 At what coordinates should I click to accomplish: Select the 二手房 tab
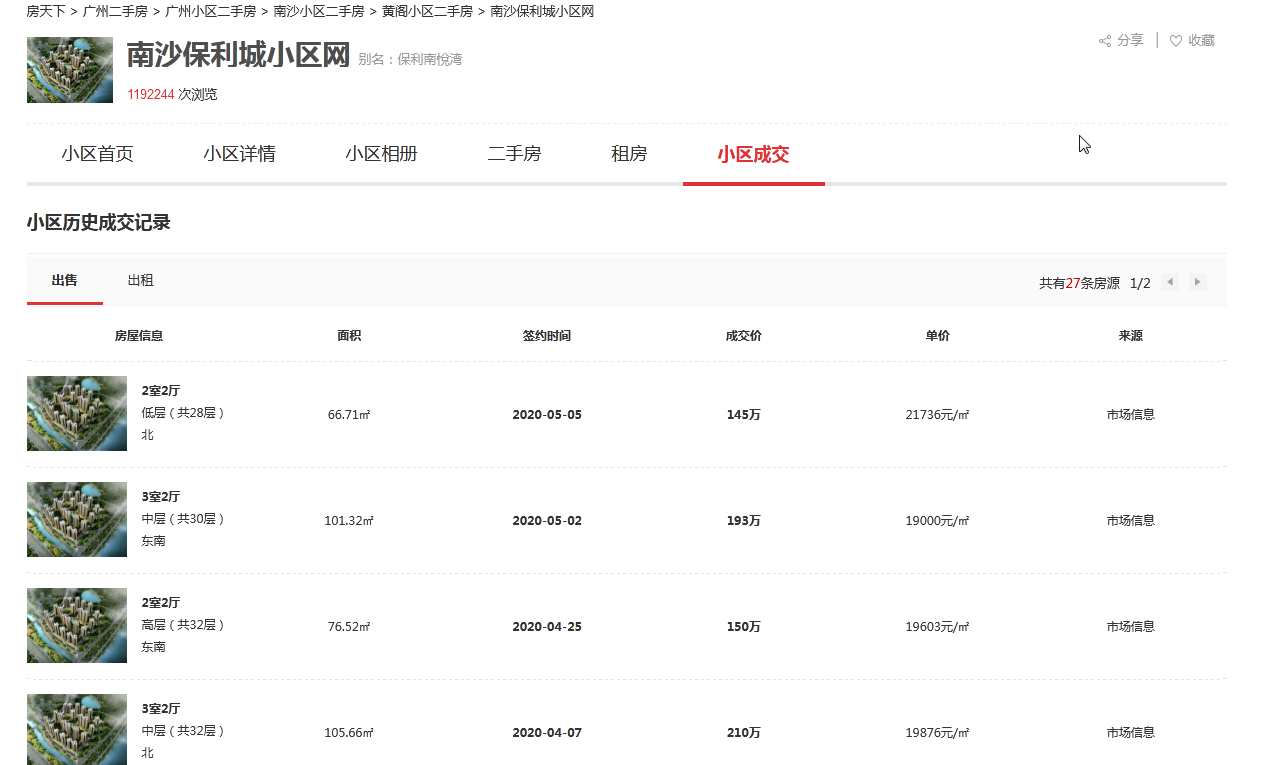[x=514, y=154]
